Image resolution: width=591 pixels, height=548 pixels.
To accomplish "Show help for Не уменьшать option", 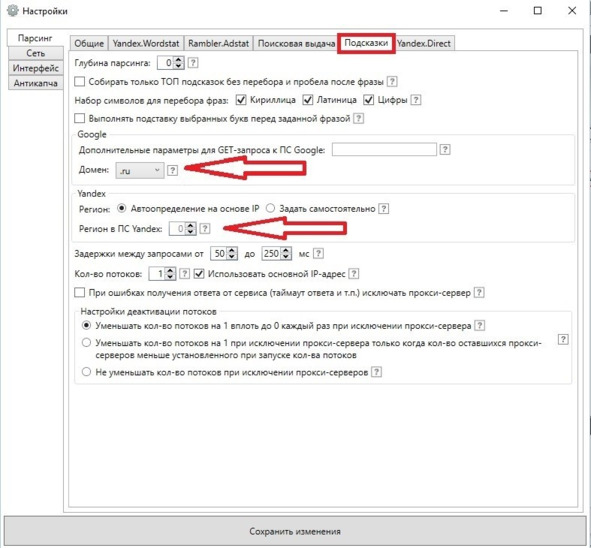I will coord(377,372).
